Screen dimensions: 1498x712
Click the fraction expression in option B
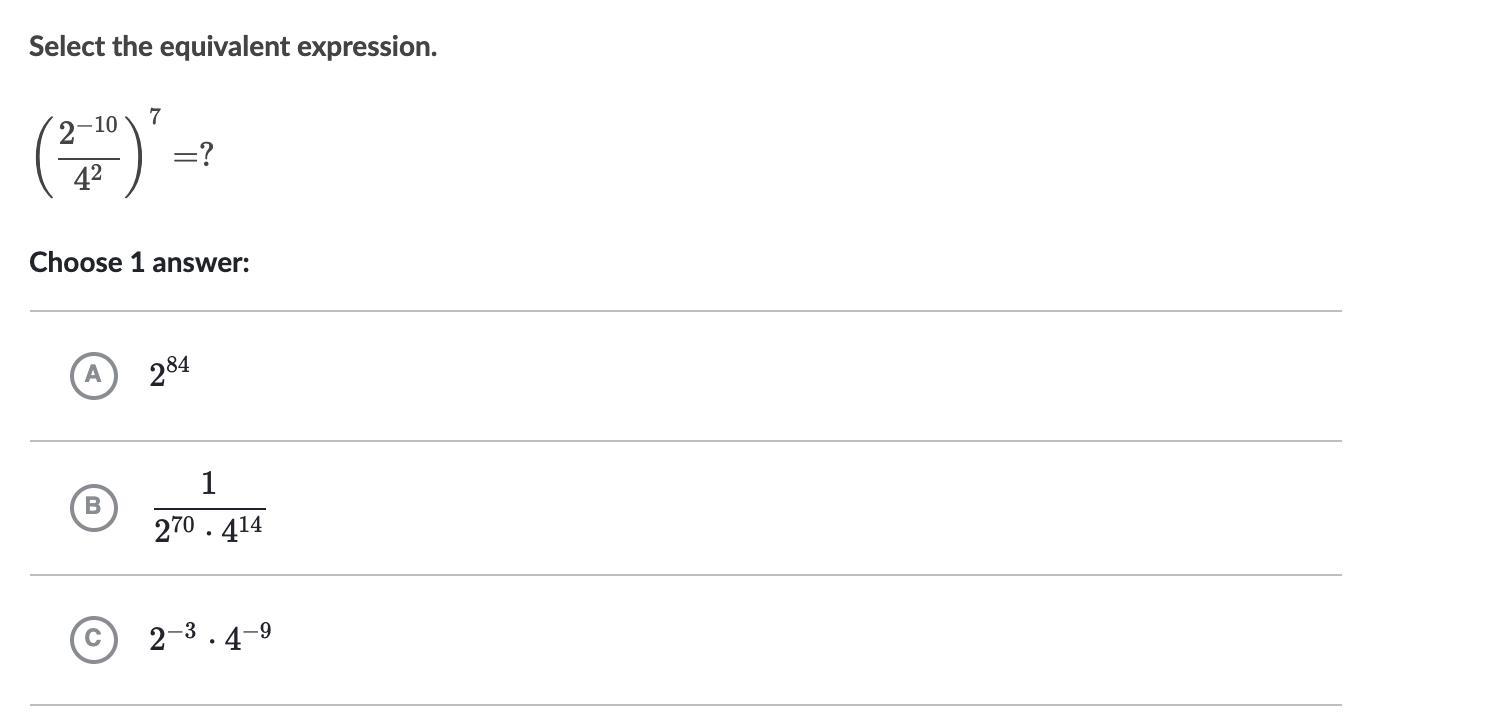[x=209, y=509]
